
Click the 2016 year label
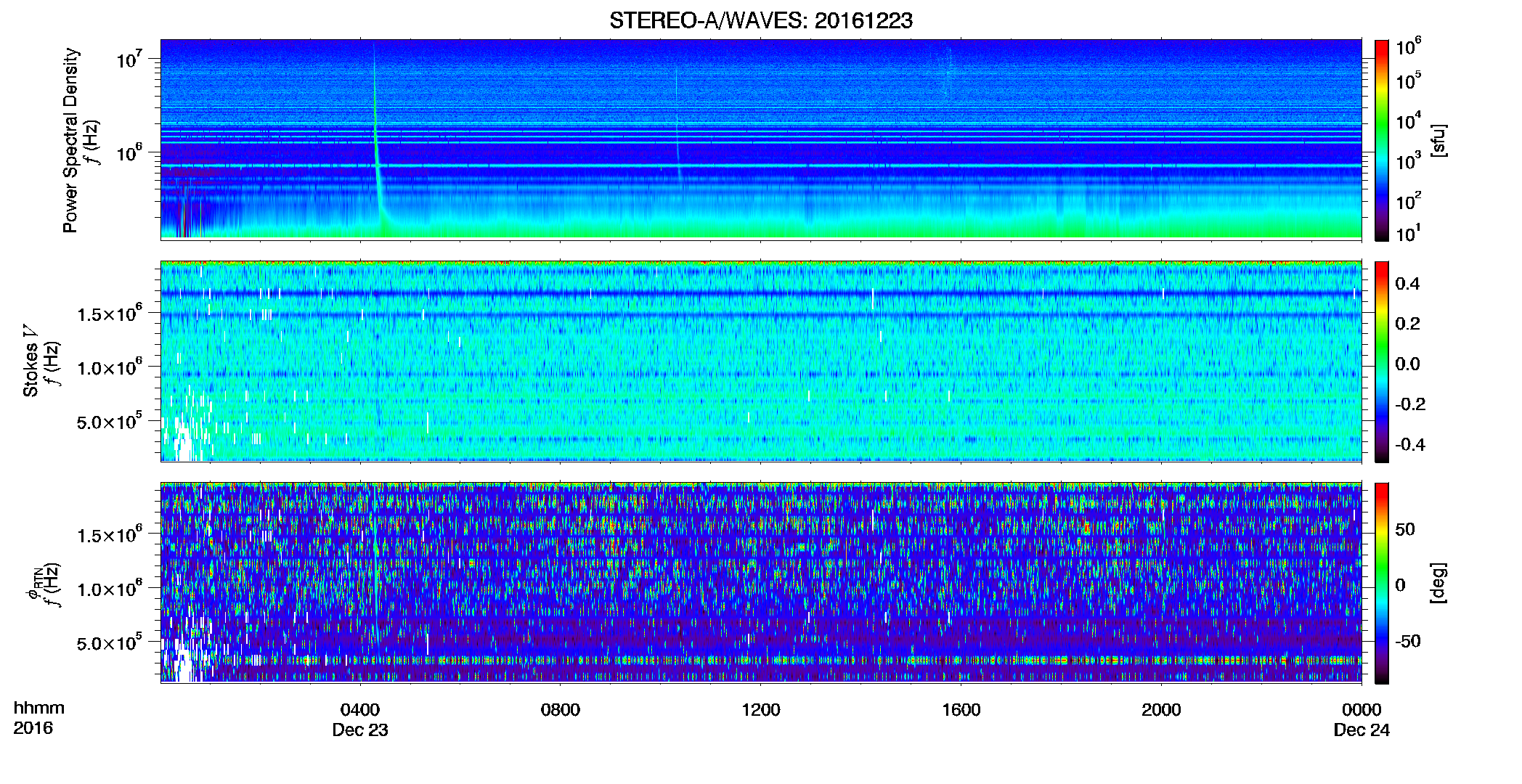point(33,728)
